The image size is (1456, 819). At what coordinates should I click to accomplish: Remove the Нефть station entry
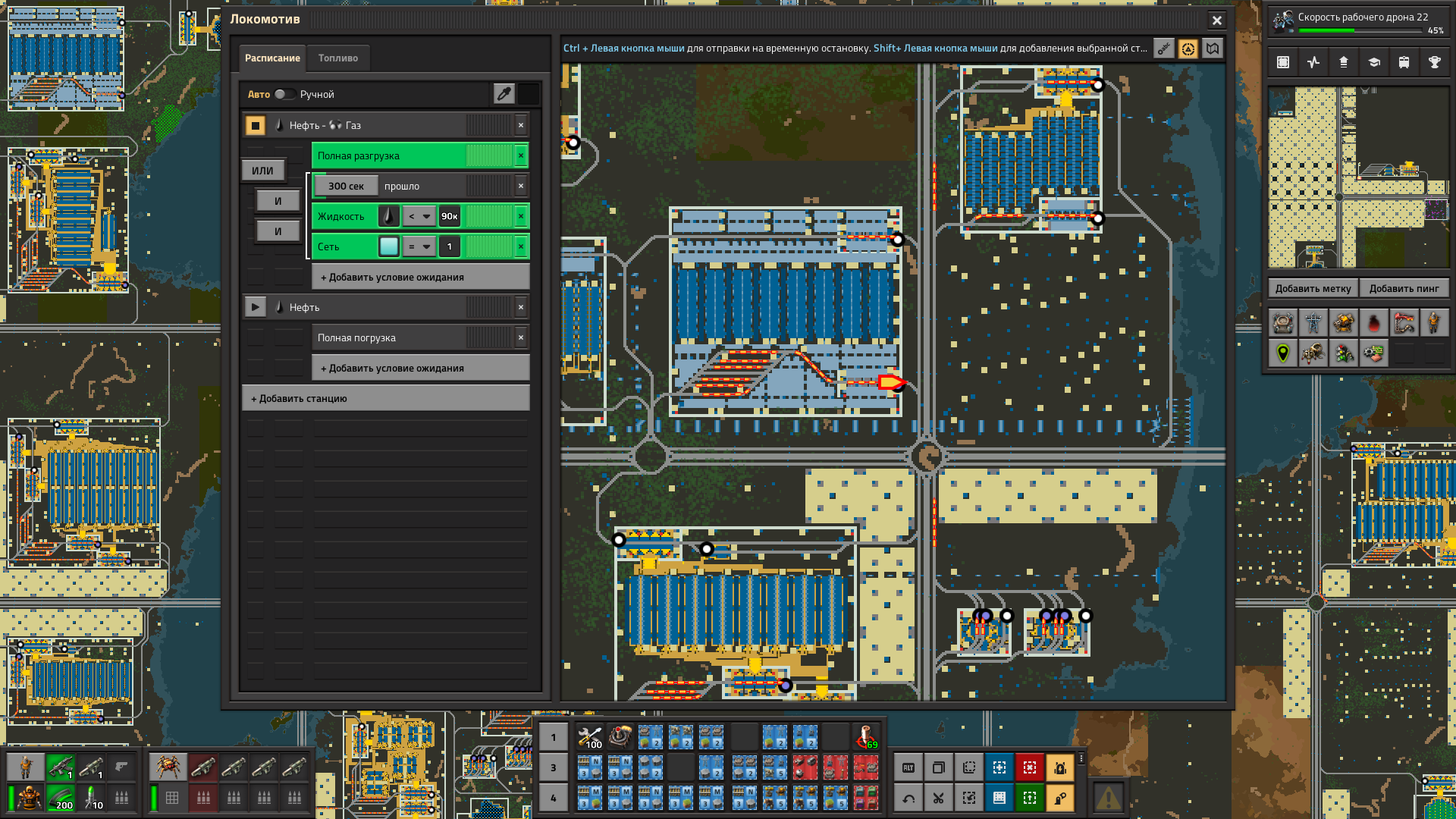(x=521, y=307)
